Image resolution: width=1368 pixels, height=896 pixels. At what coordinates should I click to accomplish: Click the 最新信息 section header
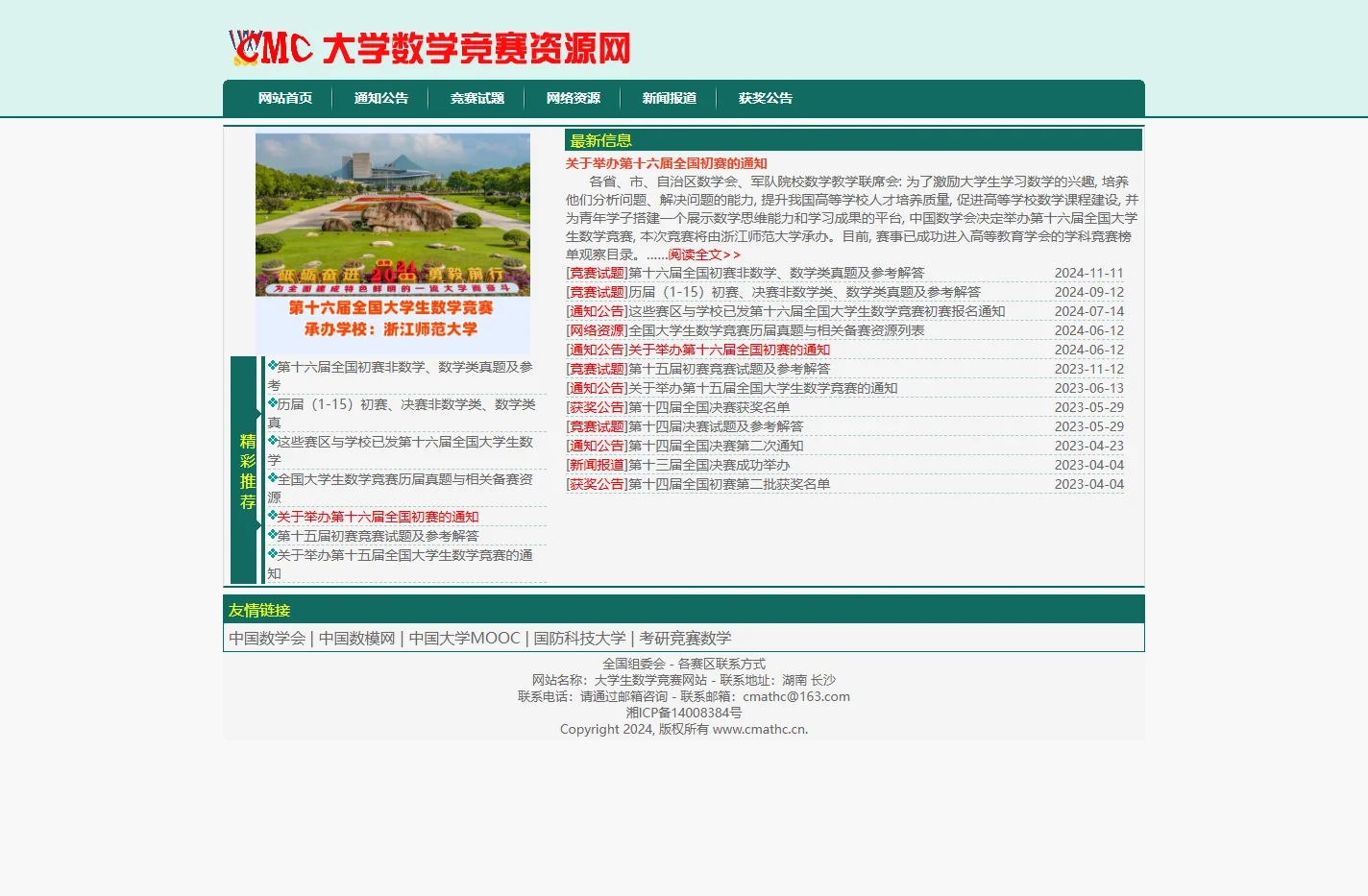tap(853, 140)
